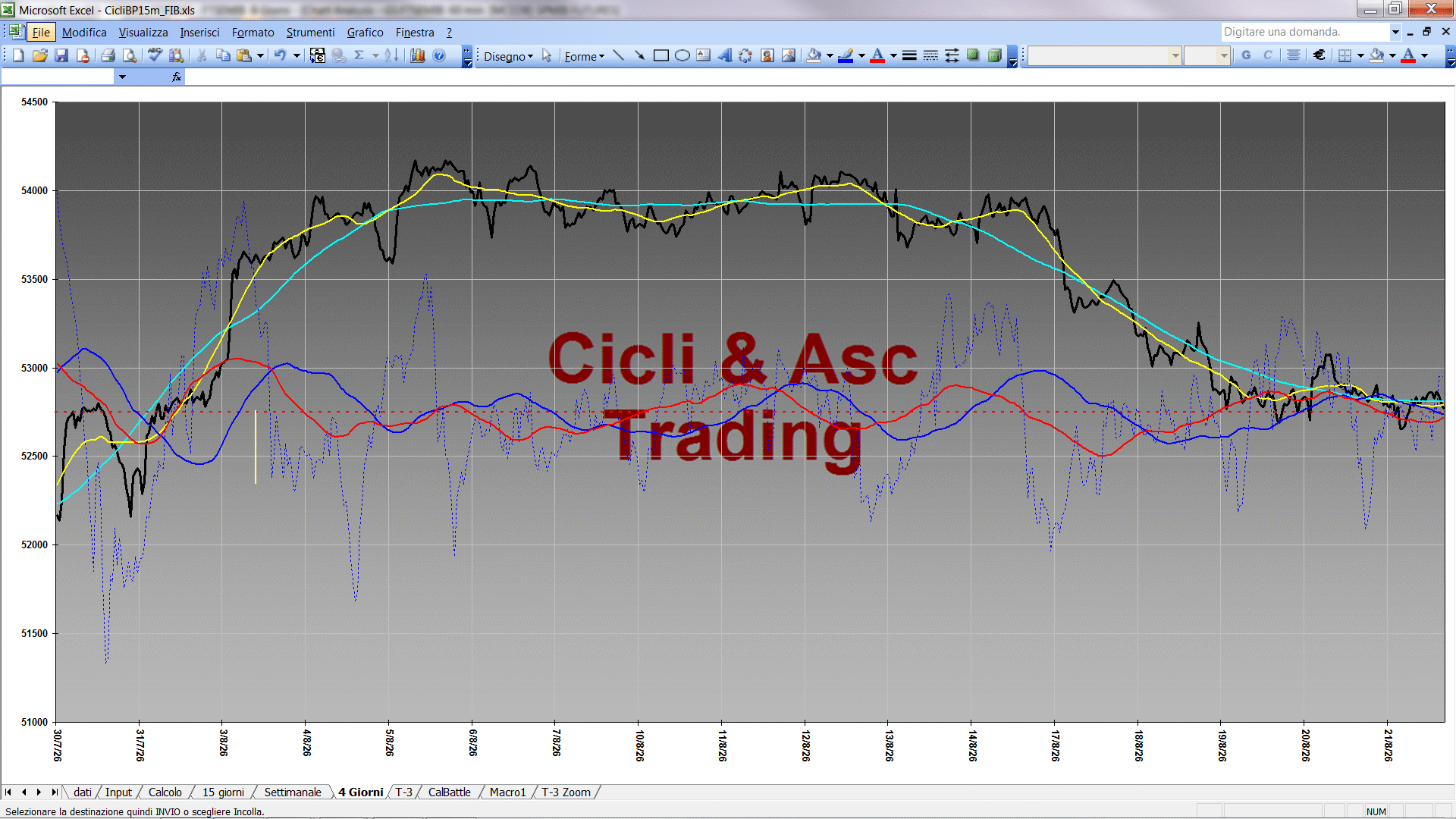1456x819 pixels.
Task: Insert Clip Art
Action: [x=767, y=55]
